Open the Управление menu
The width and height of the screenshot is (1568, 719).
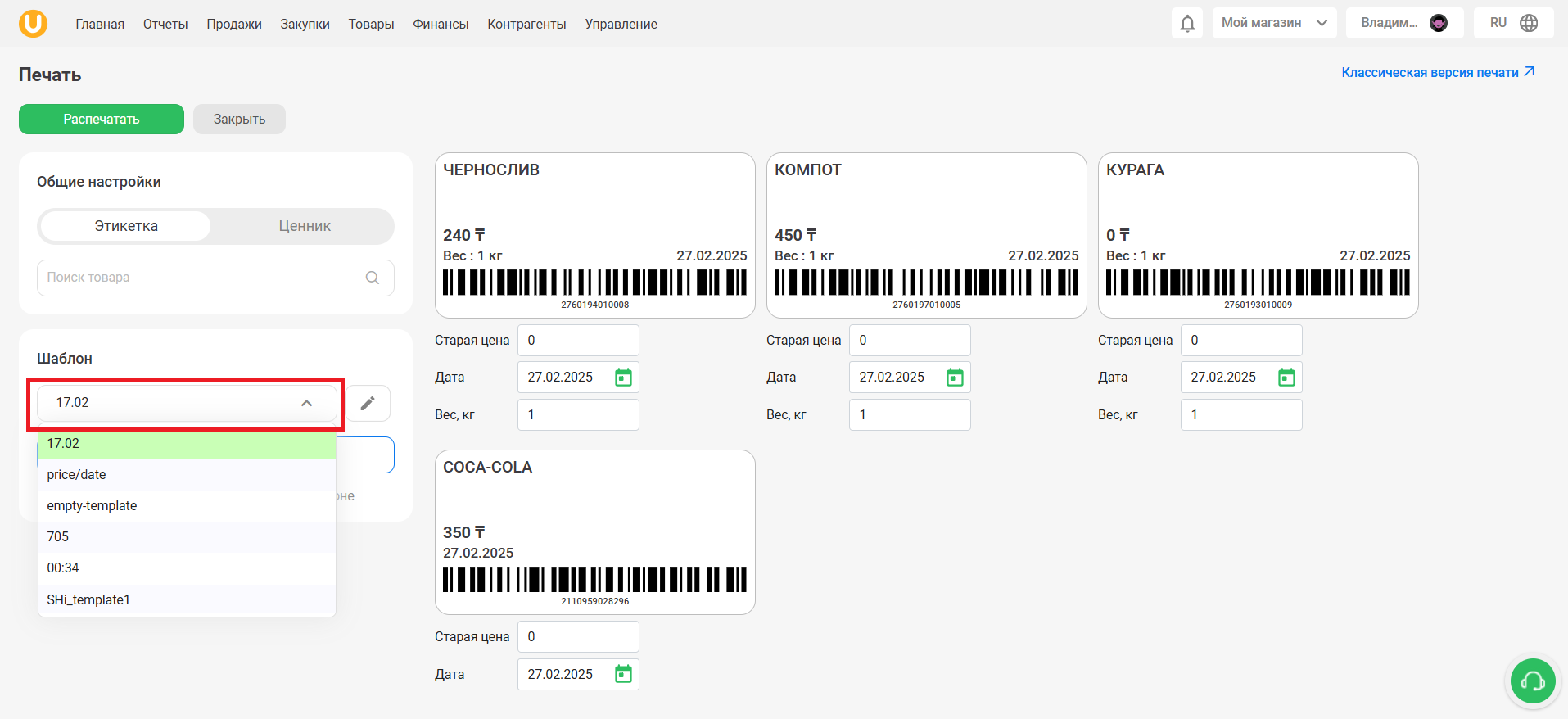point(621,24)
